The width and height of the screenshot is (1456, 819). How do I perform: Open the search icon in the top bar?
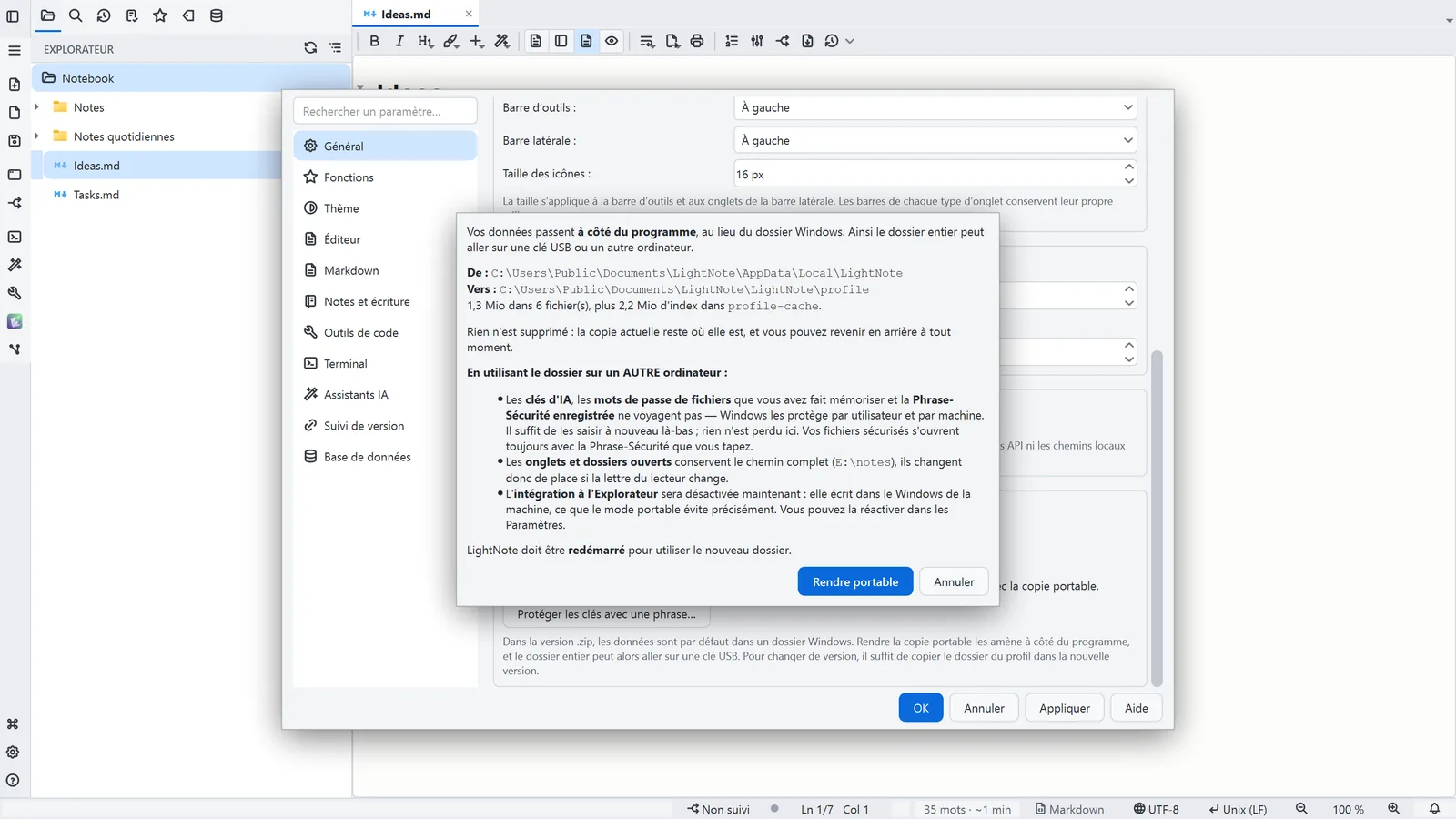click(76, 15)
